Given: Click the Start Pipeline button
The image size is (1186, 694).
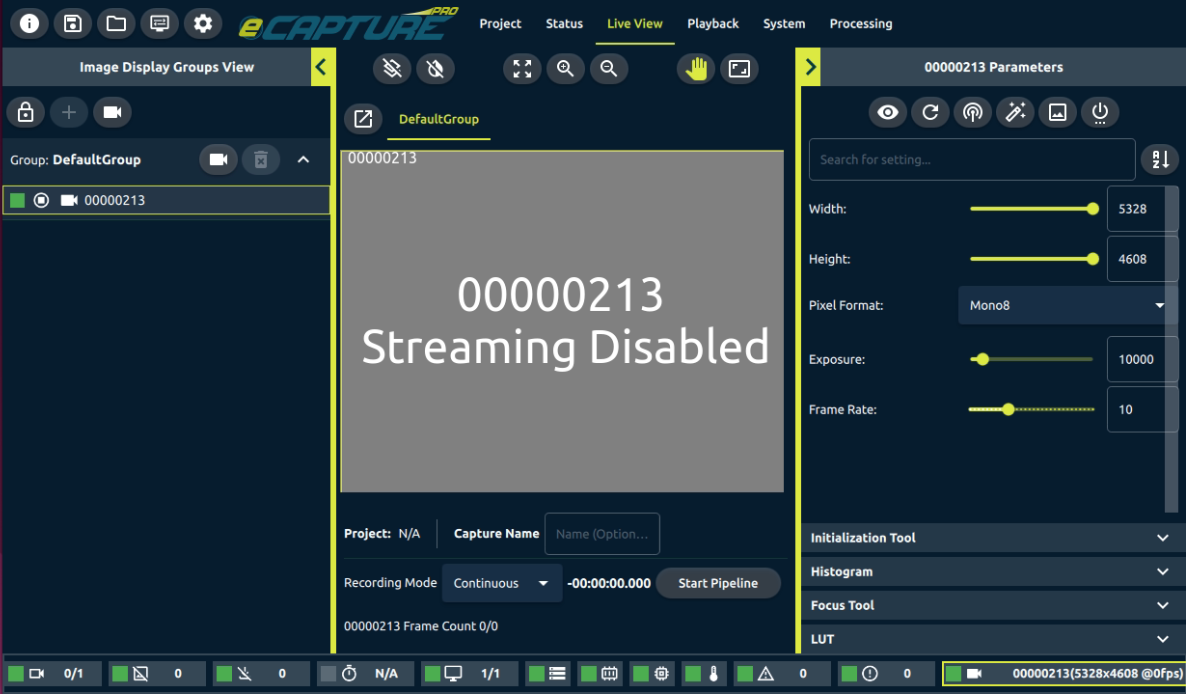Looking at the screenshot, I should (718, 583).
